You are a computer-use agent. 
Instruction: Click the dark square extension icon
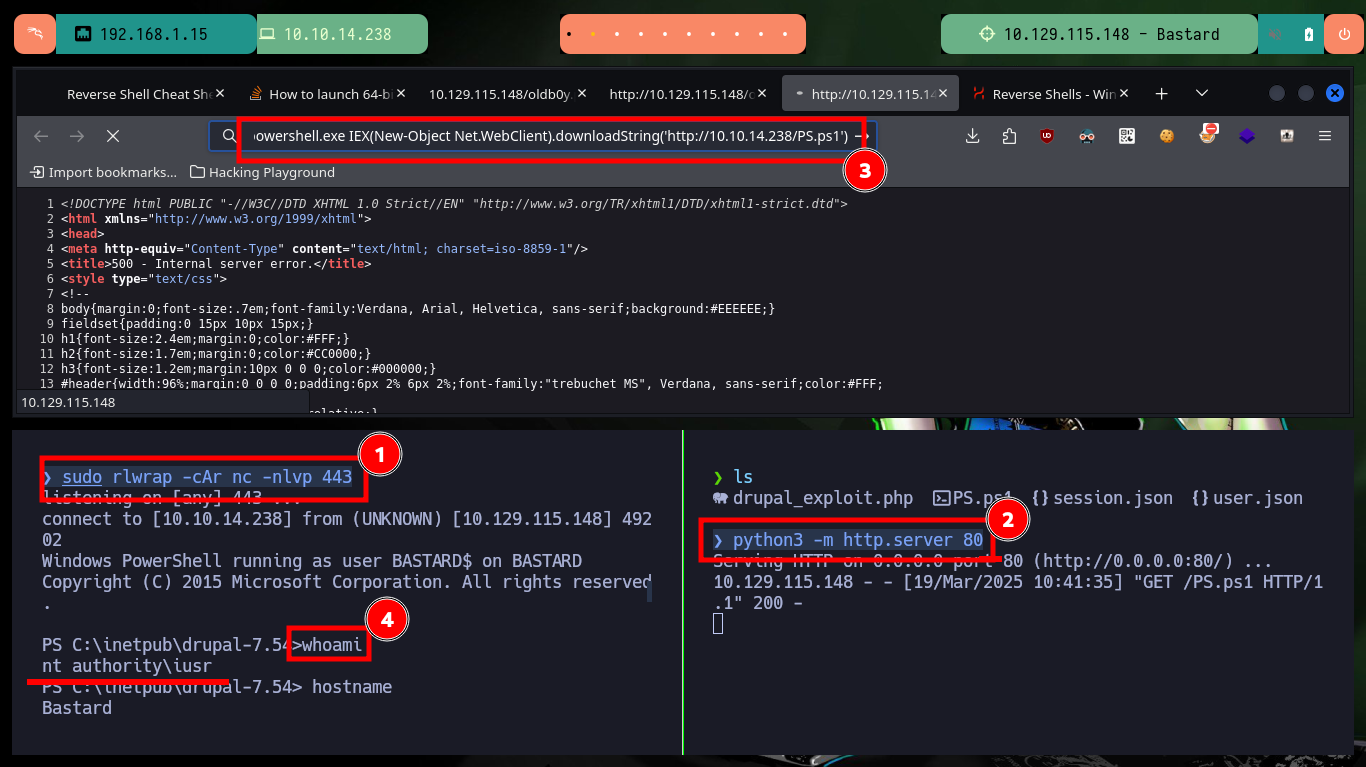click(1287, 136)
